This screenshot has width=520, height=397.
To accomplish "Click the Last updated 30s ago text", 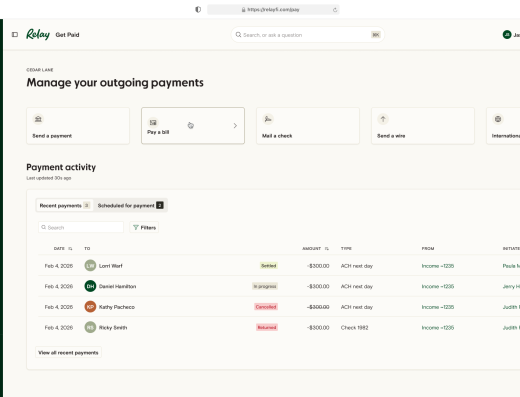I will pyautogui.click(x=49, y=178).
